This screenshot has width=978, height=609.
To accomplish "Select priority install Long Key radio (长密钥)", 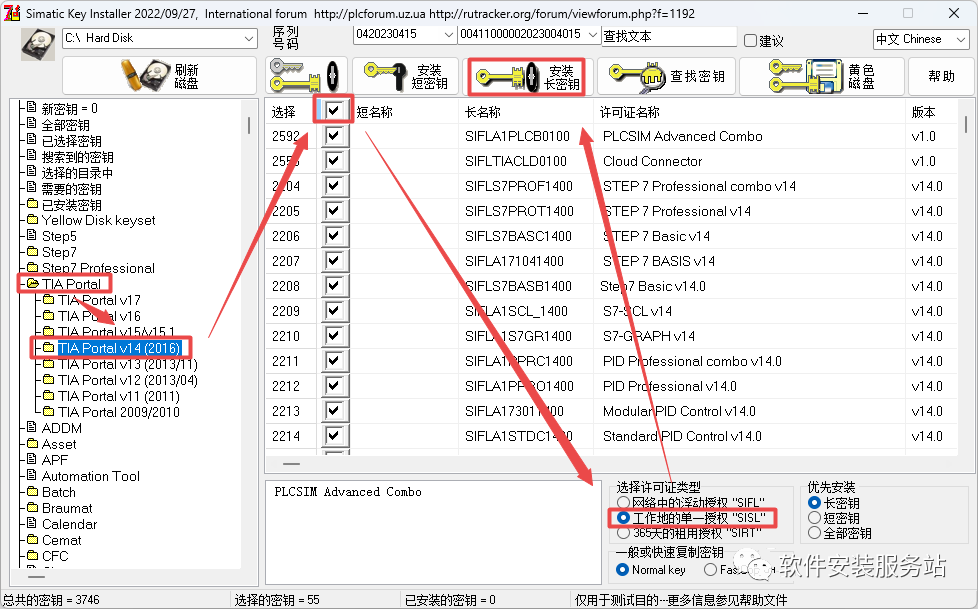I will pyautogui.click(x=814, y=502).
